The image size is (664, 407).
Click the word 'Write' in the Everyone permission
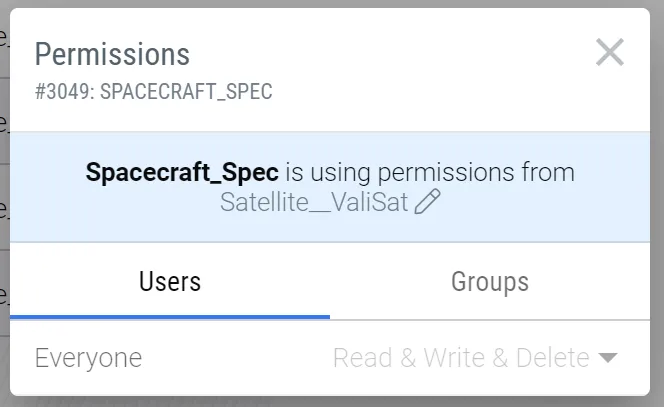pyautogui.click(x=454, y=358)
